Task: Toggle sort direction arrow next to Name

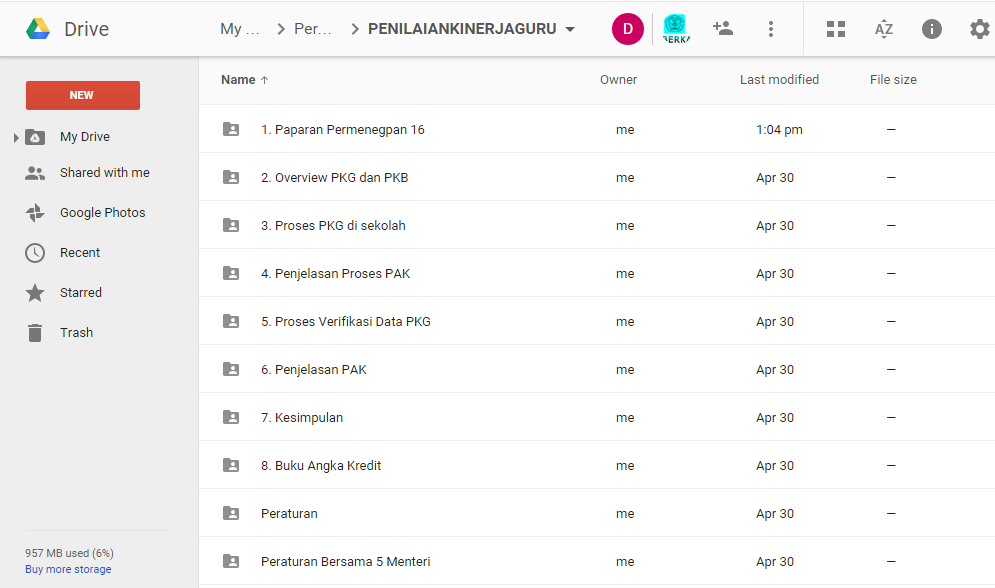Action: pos(265,80)
